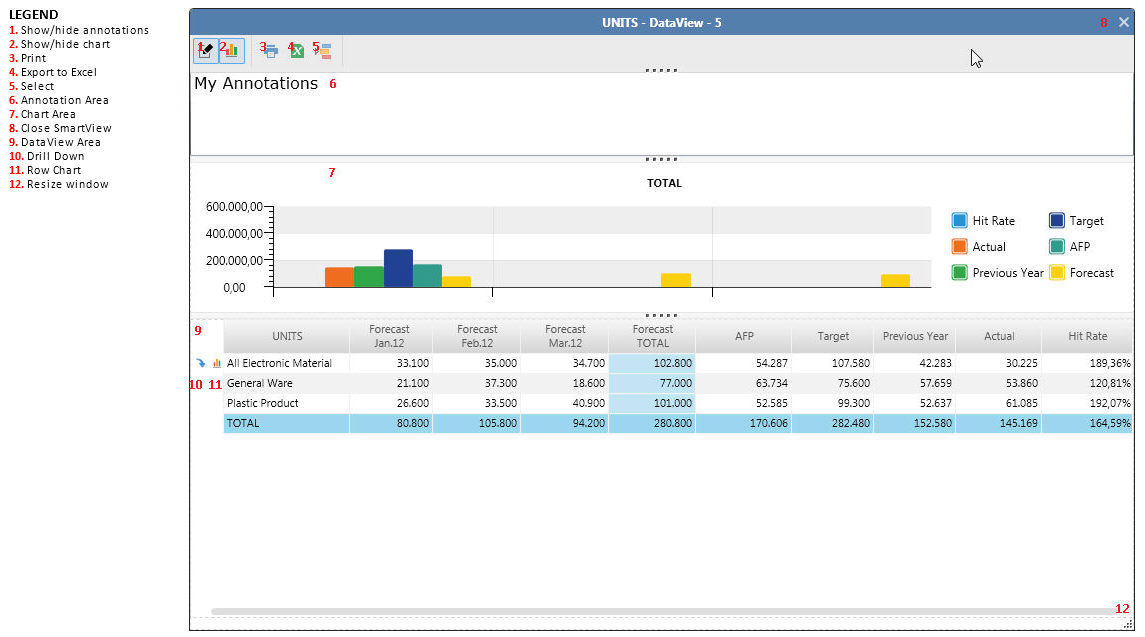Select the Plastic Product row label

262,403
